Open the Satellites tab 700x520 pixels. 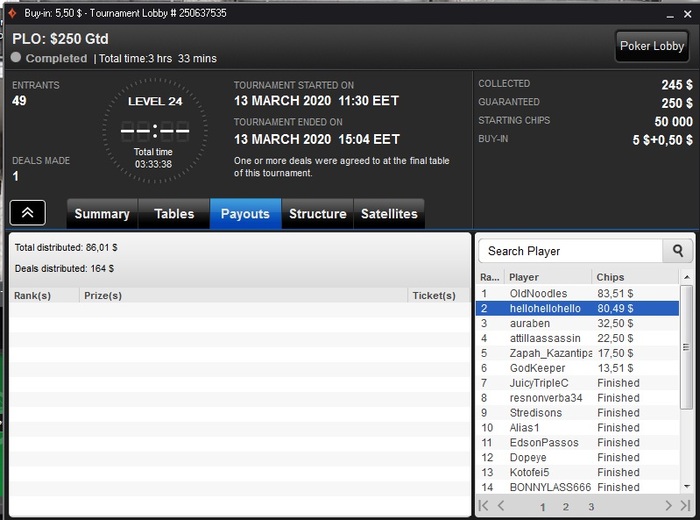(389, 214)
